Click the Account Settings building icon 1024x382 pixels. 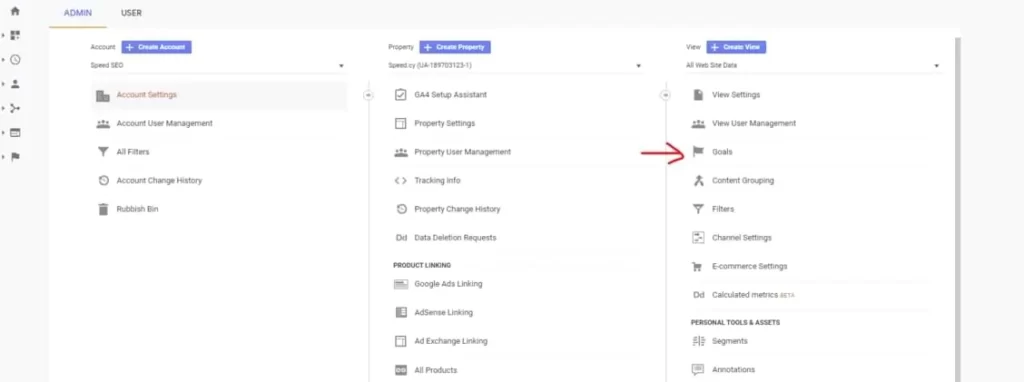click(x=103, y=95)
